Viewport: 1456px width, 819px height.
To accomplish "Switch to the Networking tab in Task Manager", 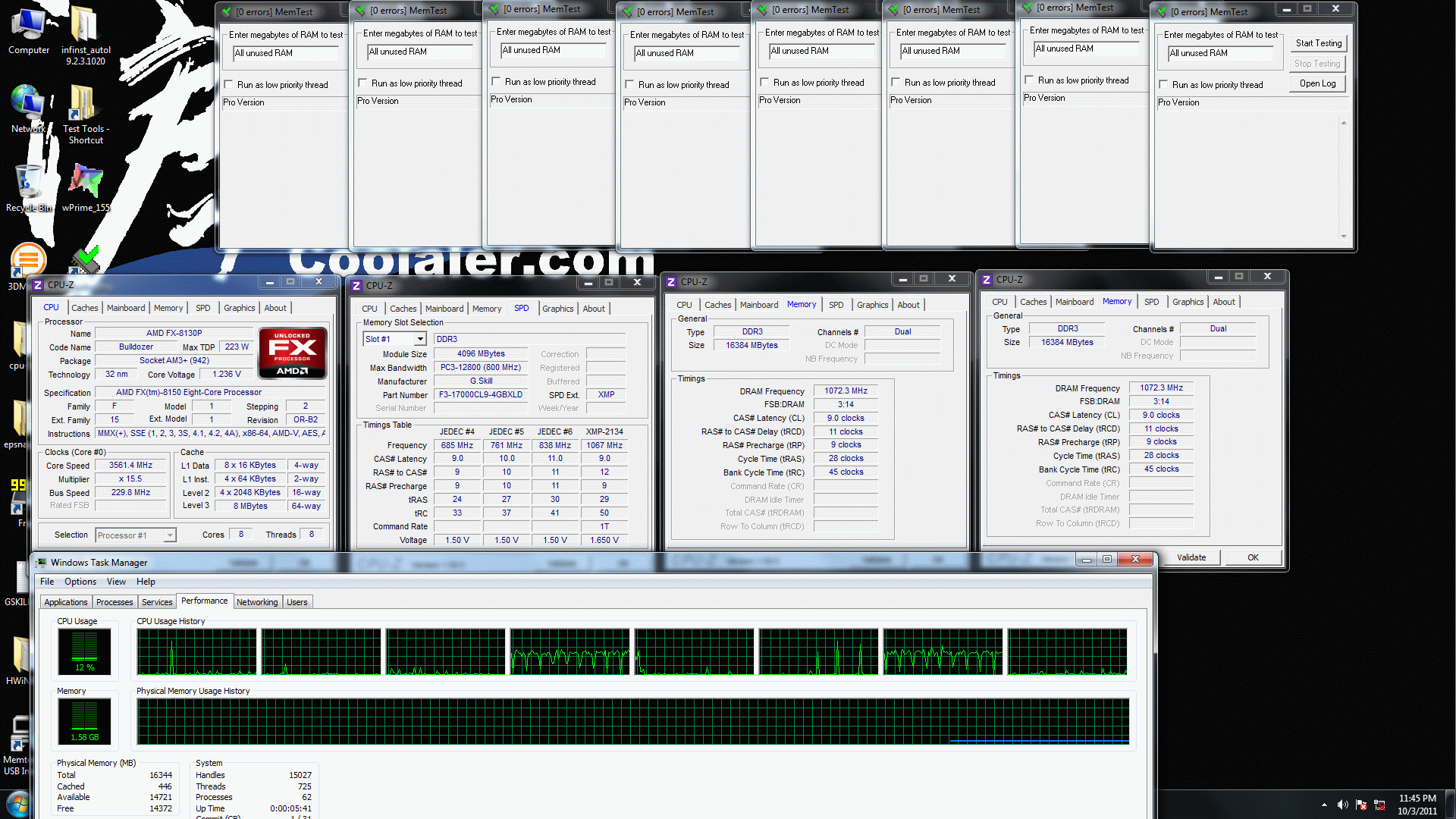I will 257,602.
